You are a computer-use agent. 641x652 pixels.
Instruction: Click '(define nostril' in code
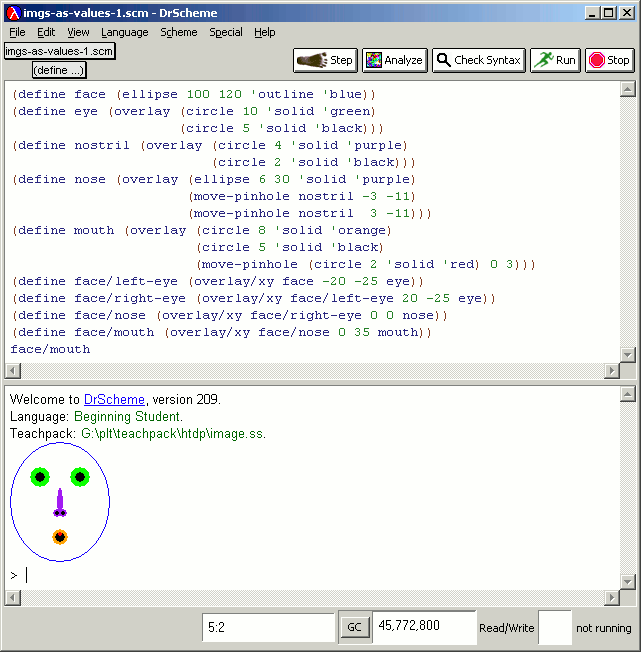point(71,146)
